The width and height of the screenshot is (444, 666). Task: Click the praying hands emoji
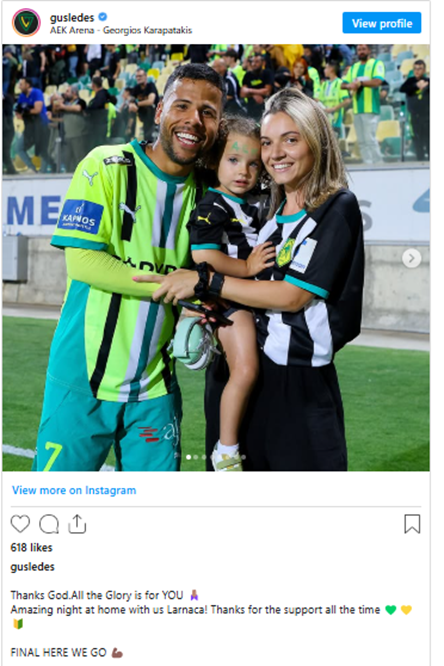point(194,595)
